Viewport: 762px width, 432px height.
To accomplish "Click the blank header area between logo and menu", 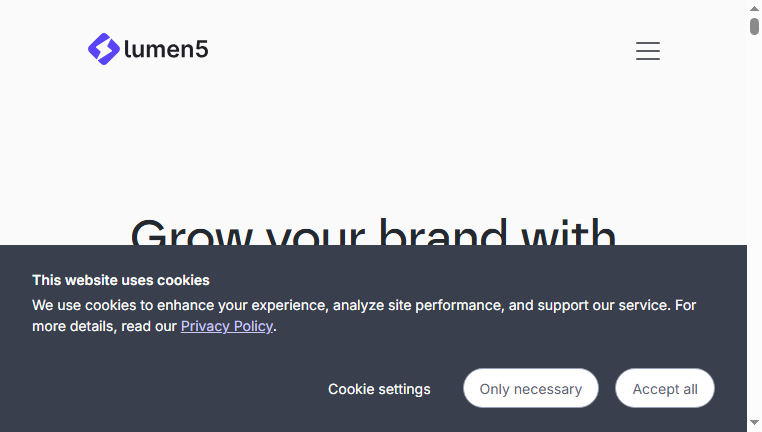I will point(418,50).
